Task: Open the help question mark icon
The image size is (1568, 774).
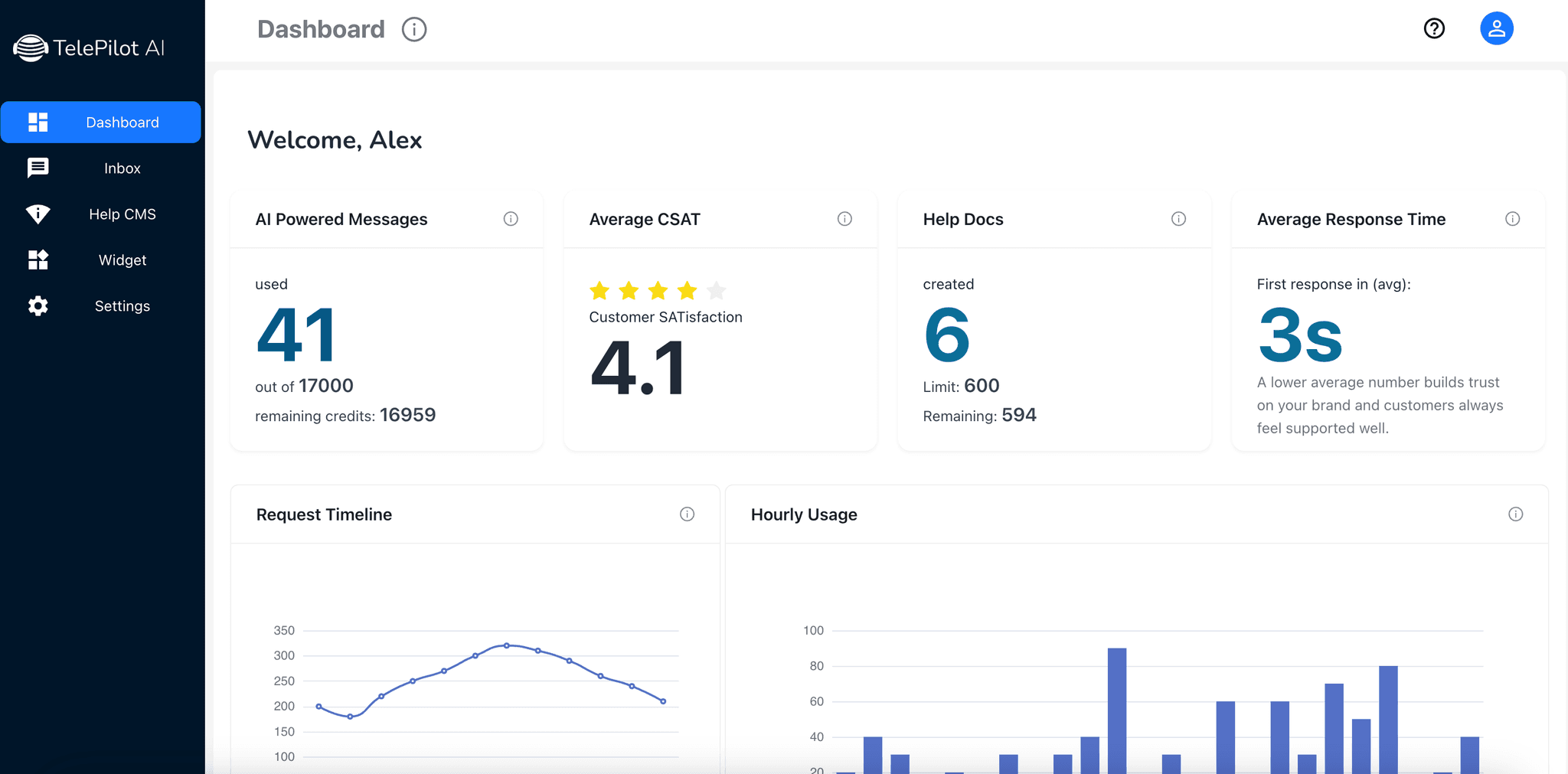Action: tap(1434, 29)
